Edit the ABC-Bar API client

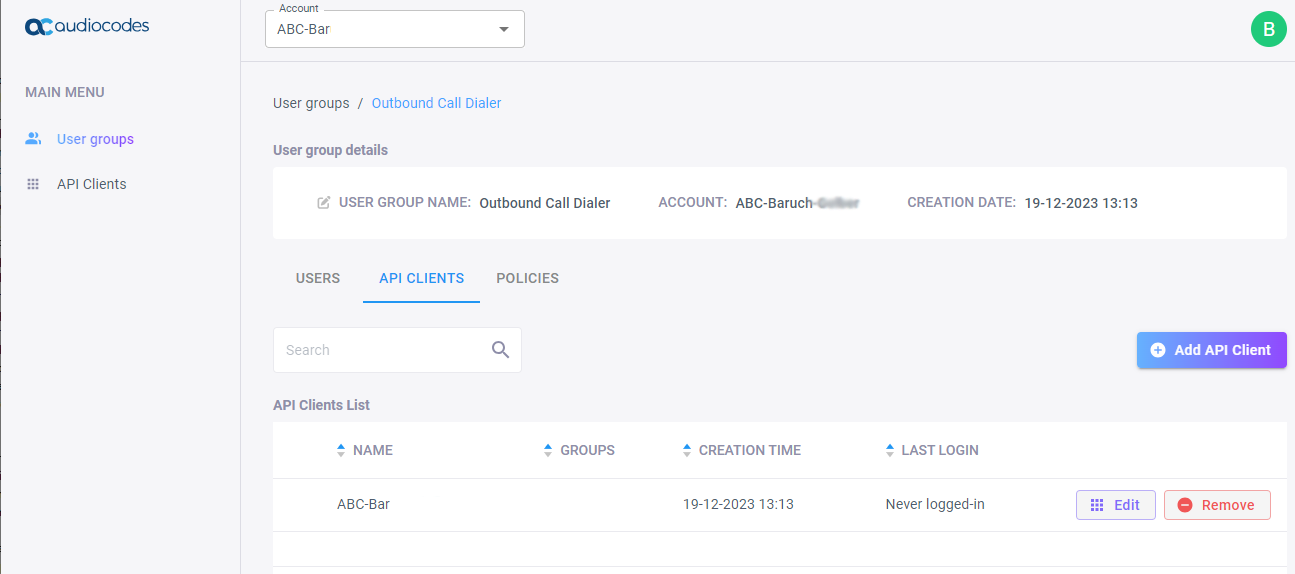click(x=1115, y=505)
